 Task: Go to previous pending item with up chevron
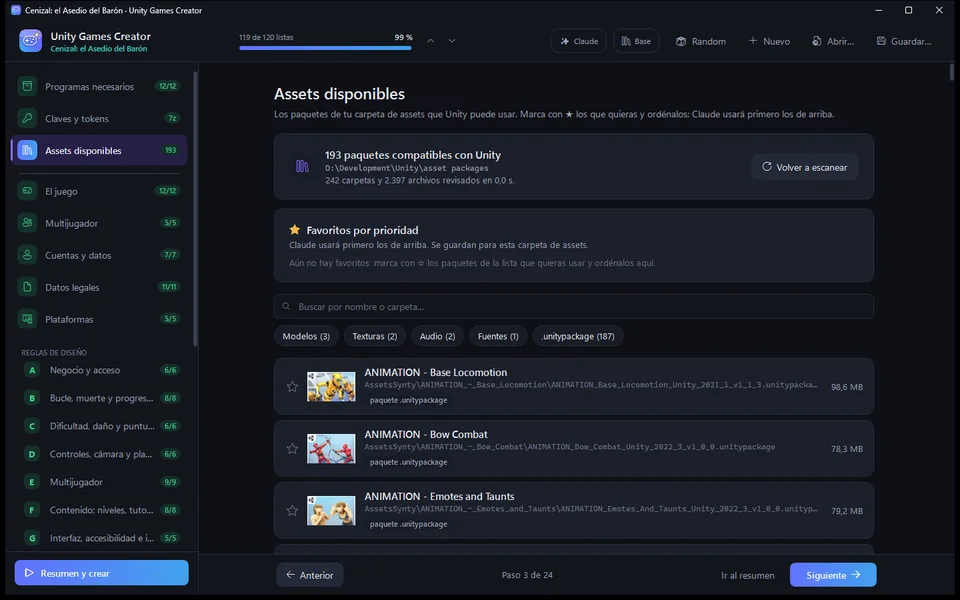pyautogui.click(x=430, y=40)
